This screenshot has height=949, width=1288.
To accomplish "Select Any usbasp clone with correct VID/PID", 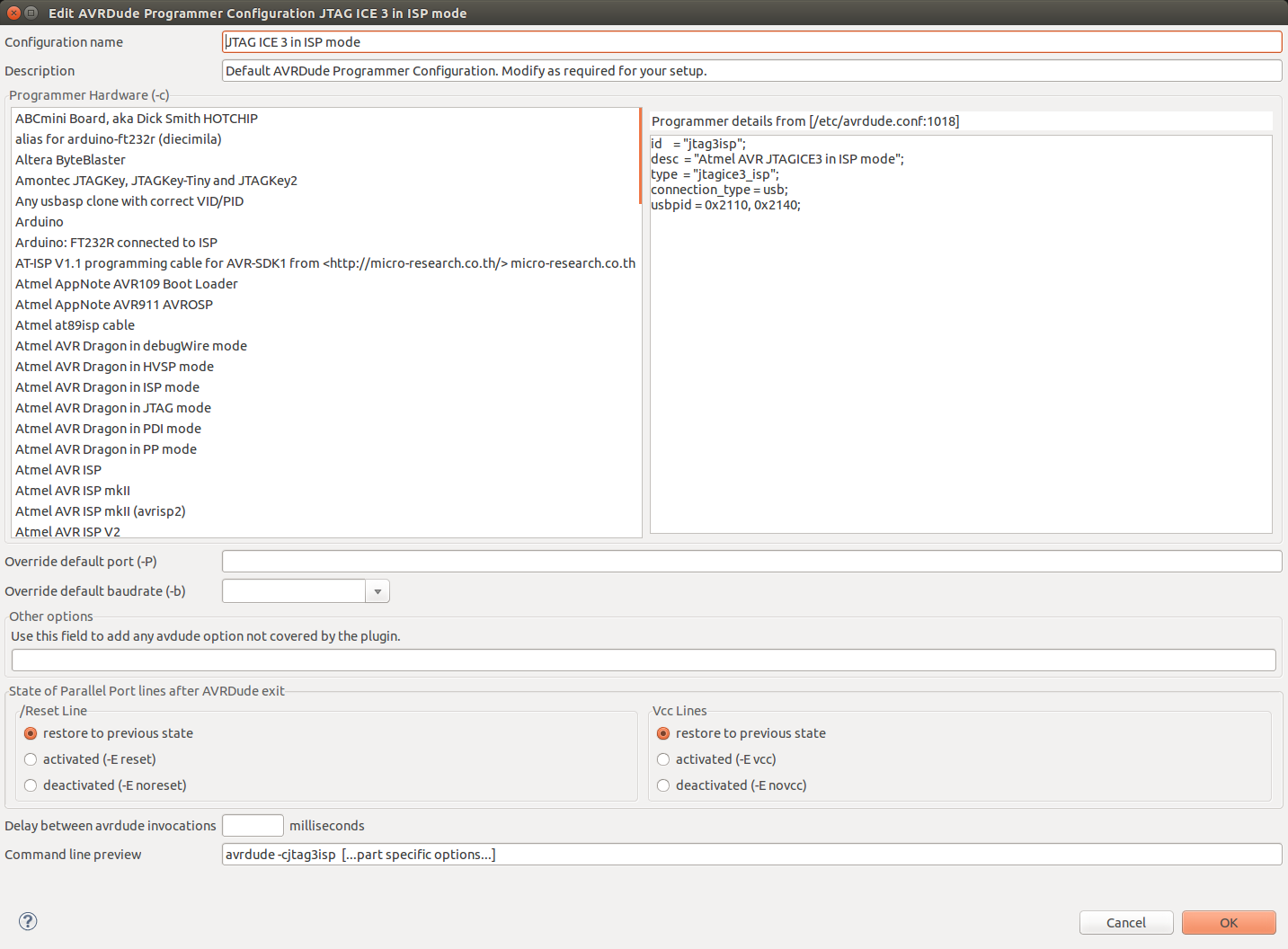I will coord(324,201).
